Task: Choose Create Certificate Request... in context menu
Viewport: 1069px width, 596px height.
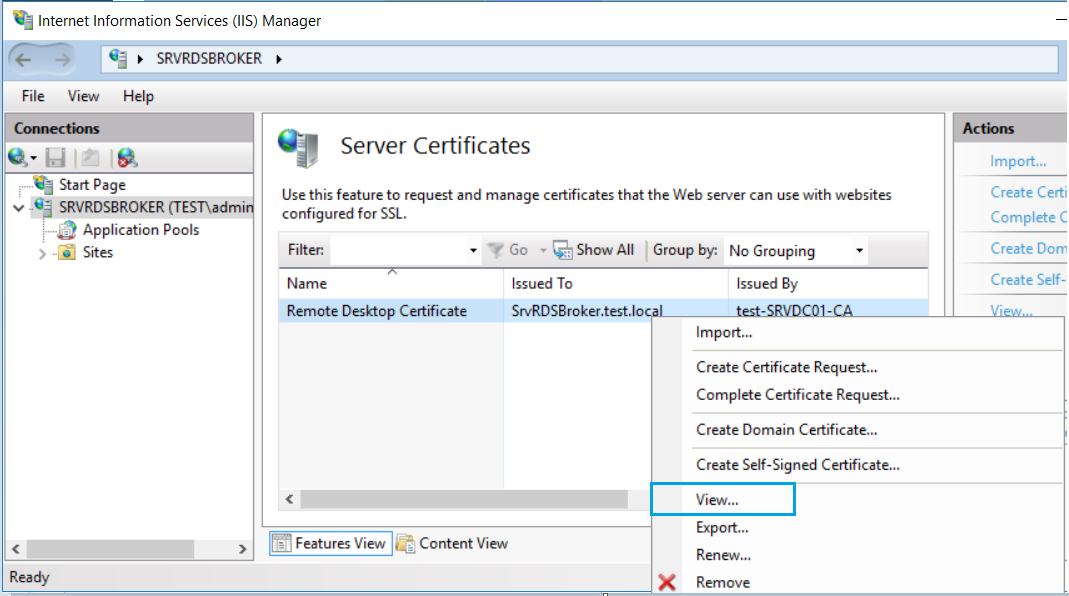Action: (787, 367)
